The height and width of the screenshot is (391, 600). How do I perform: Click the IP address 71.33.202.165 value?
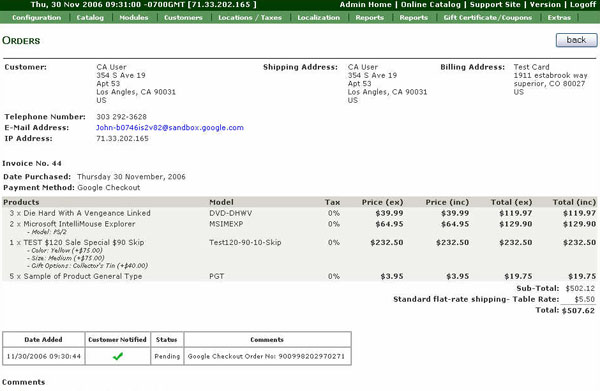(122, 138)
